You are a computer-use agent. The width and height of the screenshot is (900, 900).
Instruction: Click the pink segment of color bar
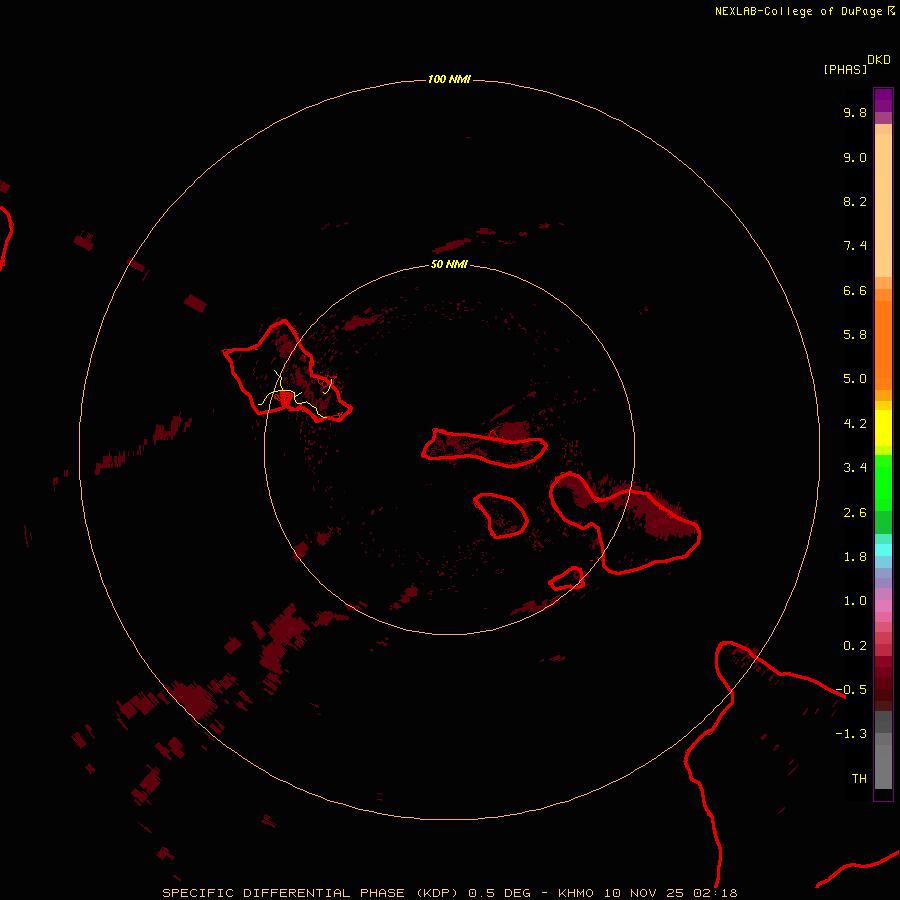pyautogui.click(x=883, y=606)
